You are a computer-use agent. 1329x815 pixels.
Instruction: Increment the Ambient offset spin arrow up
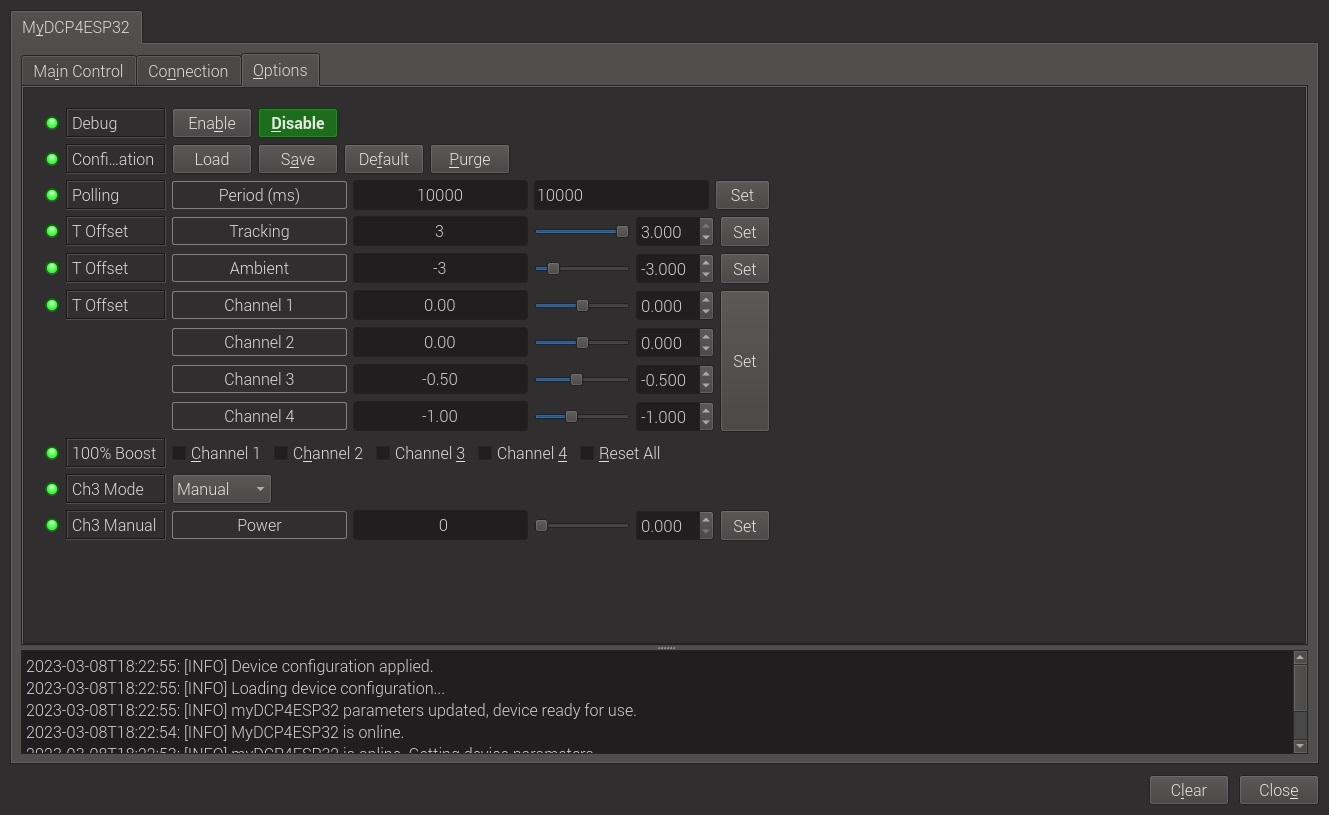click(706, 263)
